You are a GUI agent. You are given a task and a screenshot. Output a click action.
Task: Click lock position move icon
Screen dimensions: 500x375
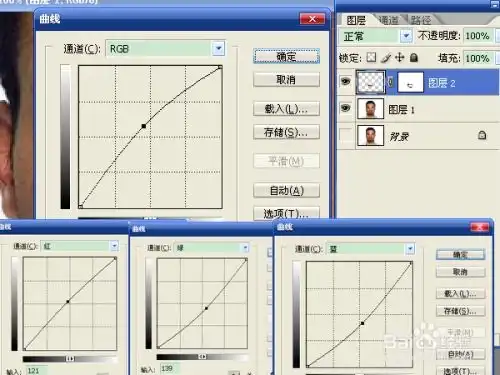tap(399, 58)
